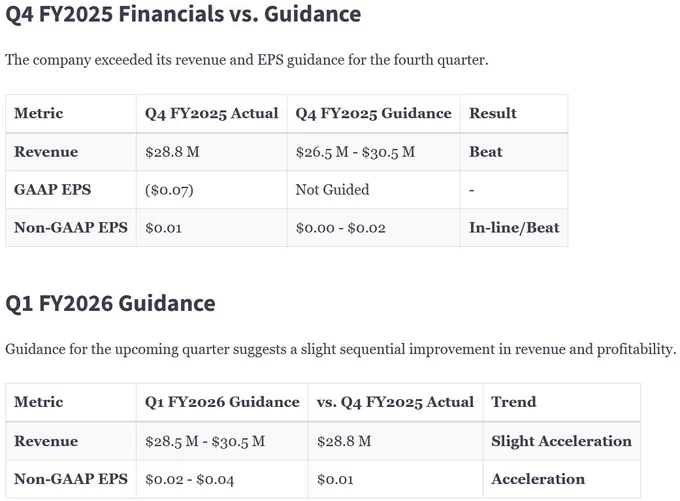Click the Q4 FY2025 Actual column header
The image size is (680, 501).
click(212, 113)
